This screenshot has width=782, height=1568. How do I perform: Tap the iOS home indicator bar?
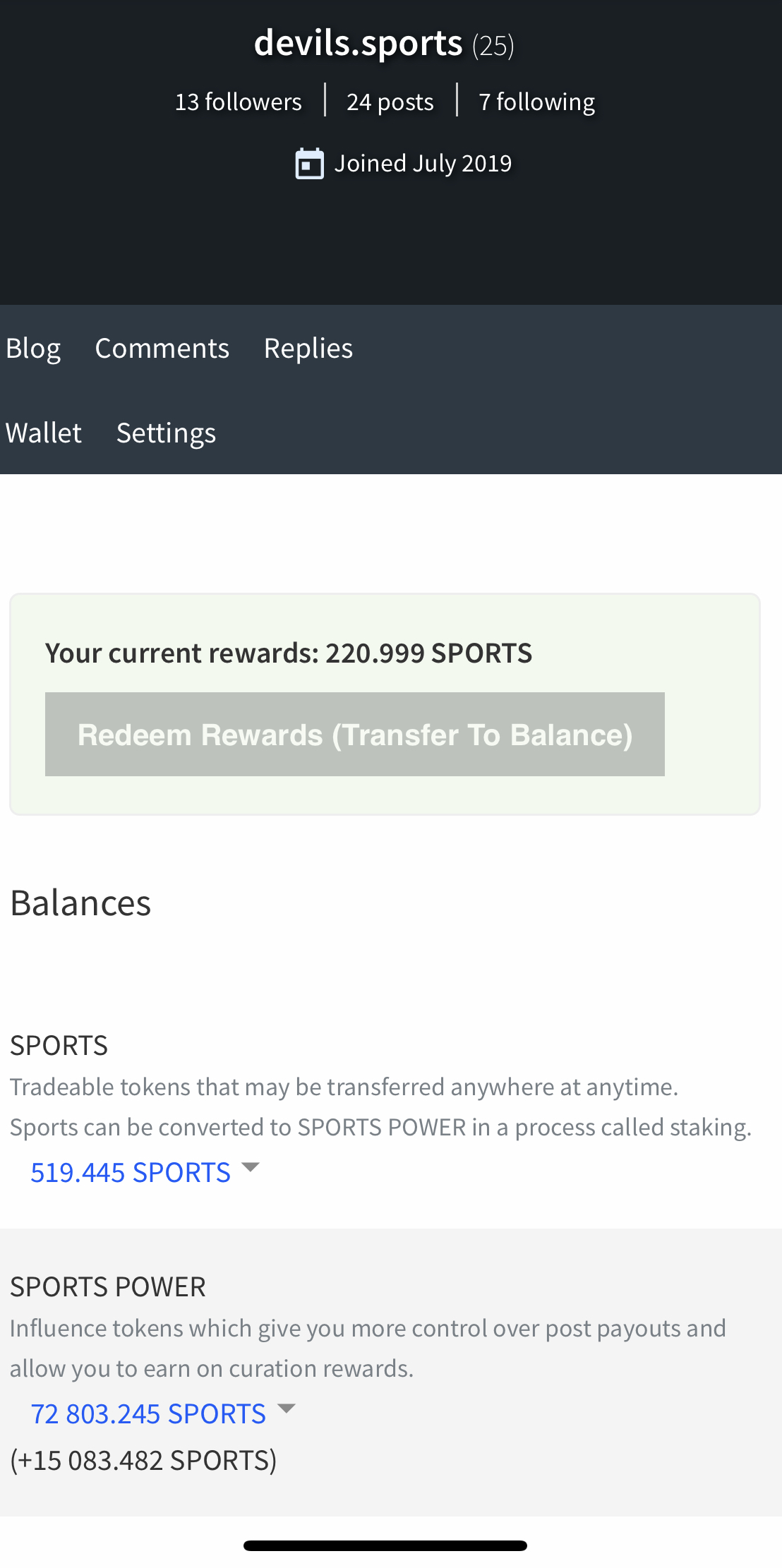coord(385,1545)
